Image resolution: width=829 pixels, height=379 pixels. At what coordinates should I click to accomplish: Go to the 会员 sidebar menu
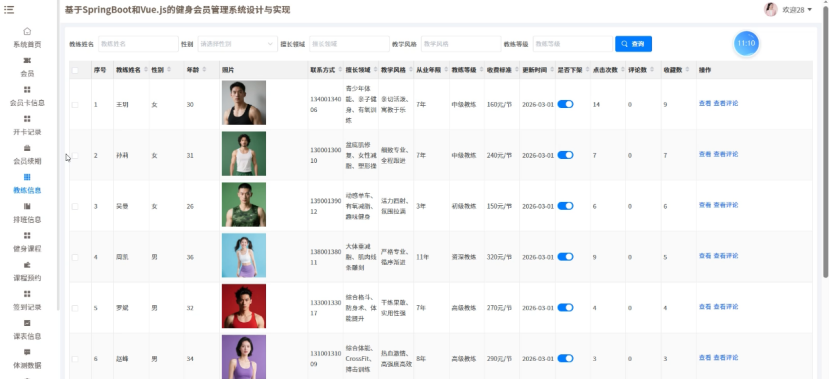27,73
